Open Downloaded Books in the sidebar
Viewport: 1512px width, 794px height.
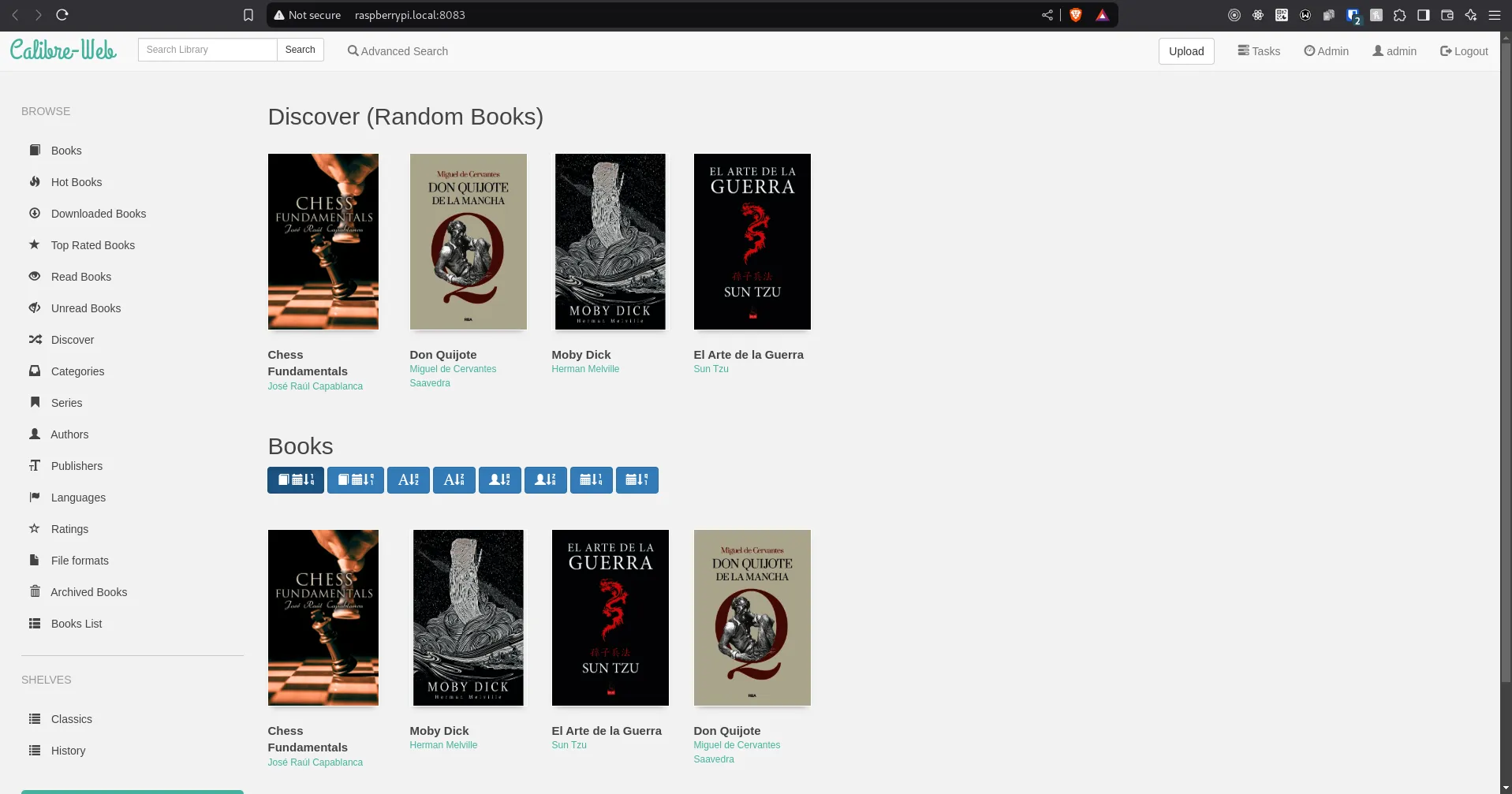(x=98, y=214)
